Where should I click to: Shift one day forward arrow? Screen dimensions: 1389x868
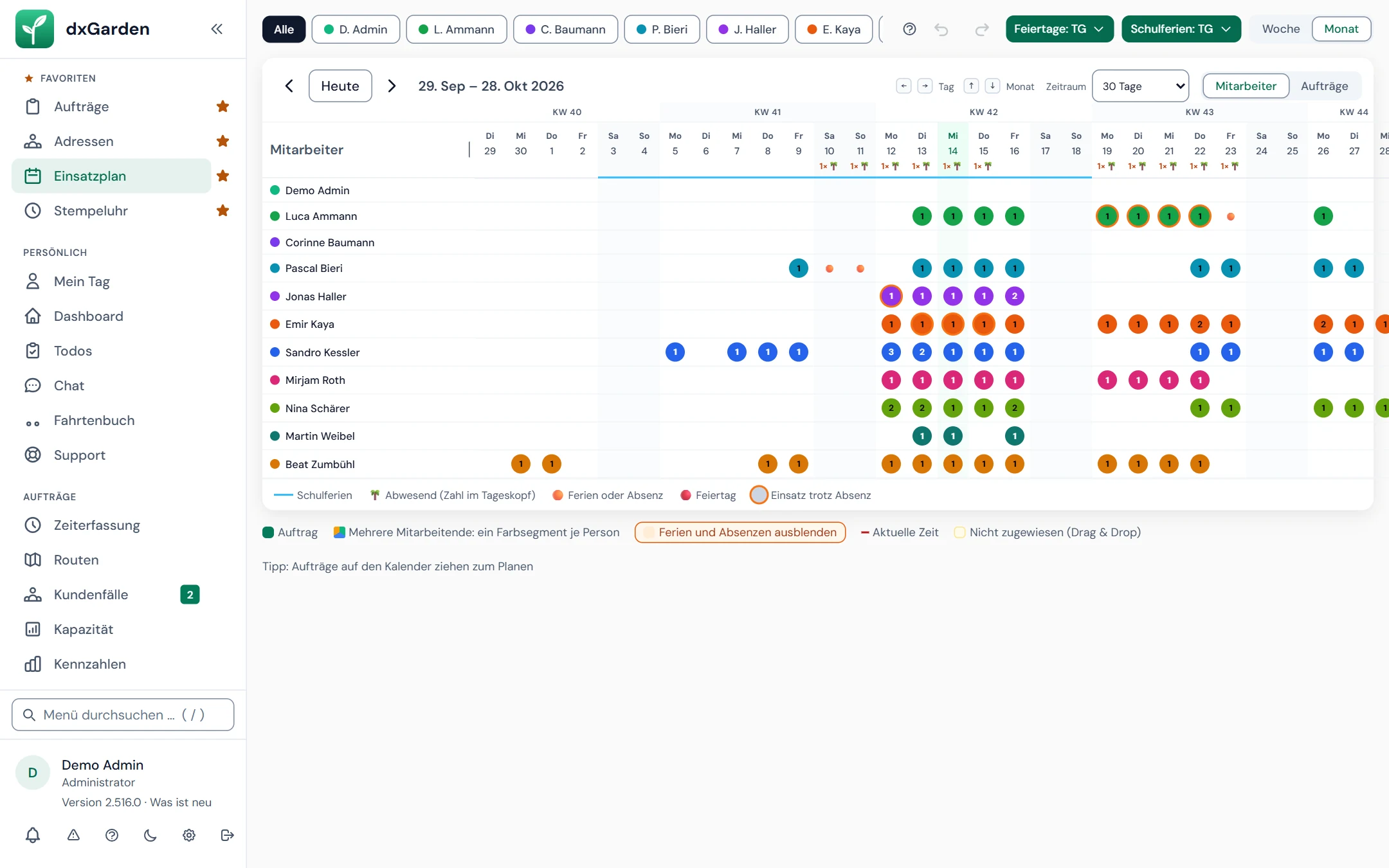point(925,86)
